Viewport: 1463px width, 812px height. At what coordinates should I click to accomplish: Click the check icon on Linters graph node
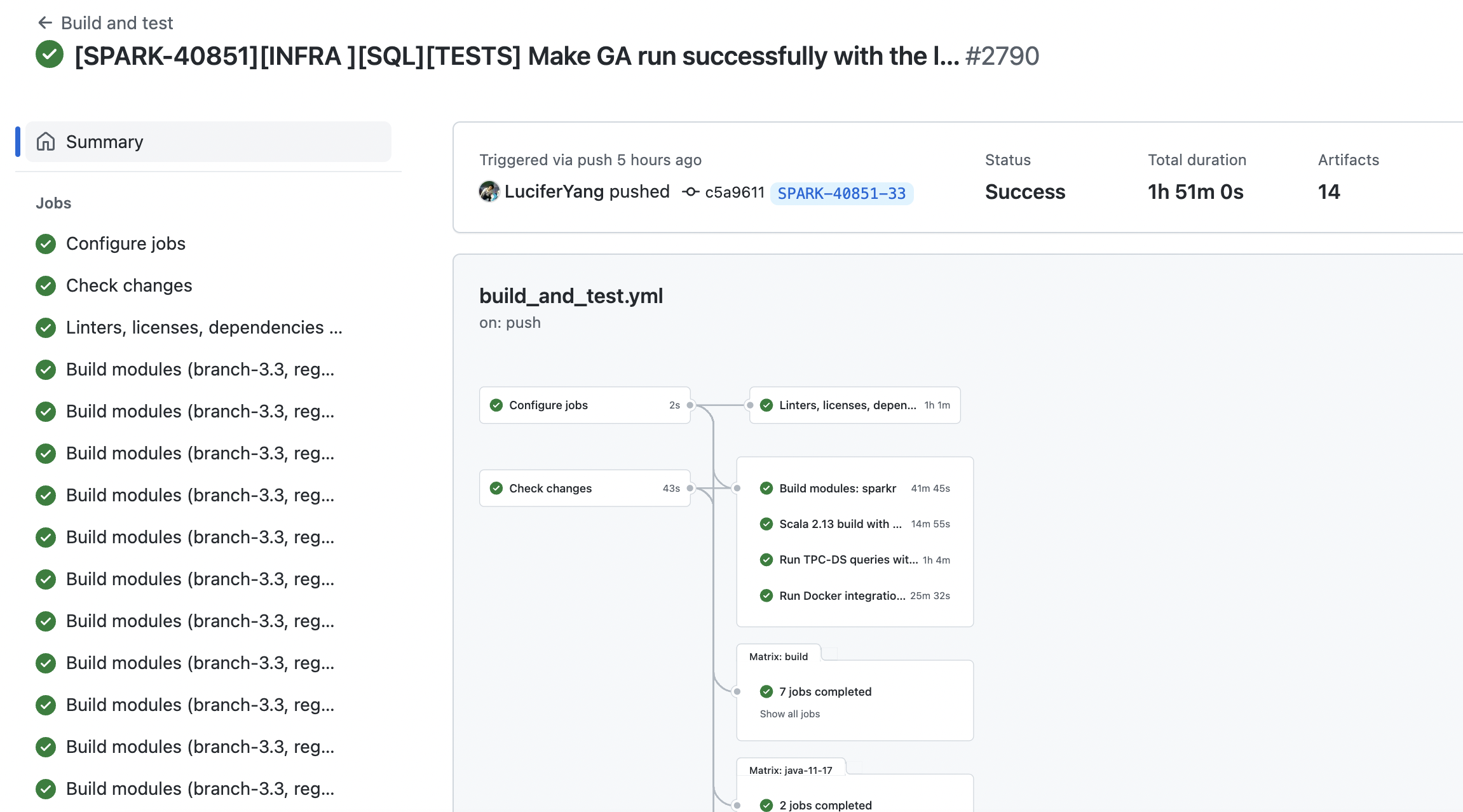(766, 405)
